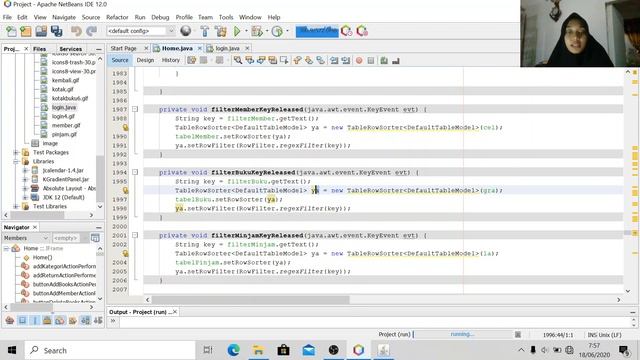Click the Build Project hammer icon

[x=205, y=31]
